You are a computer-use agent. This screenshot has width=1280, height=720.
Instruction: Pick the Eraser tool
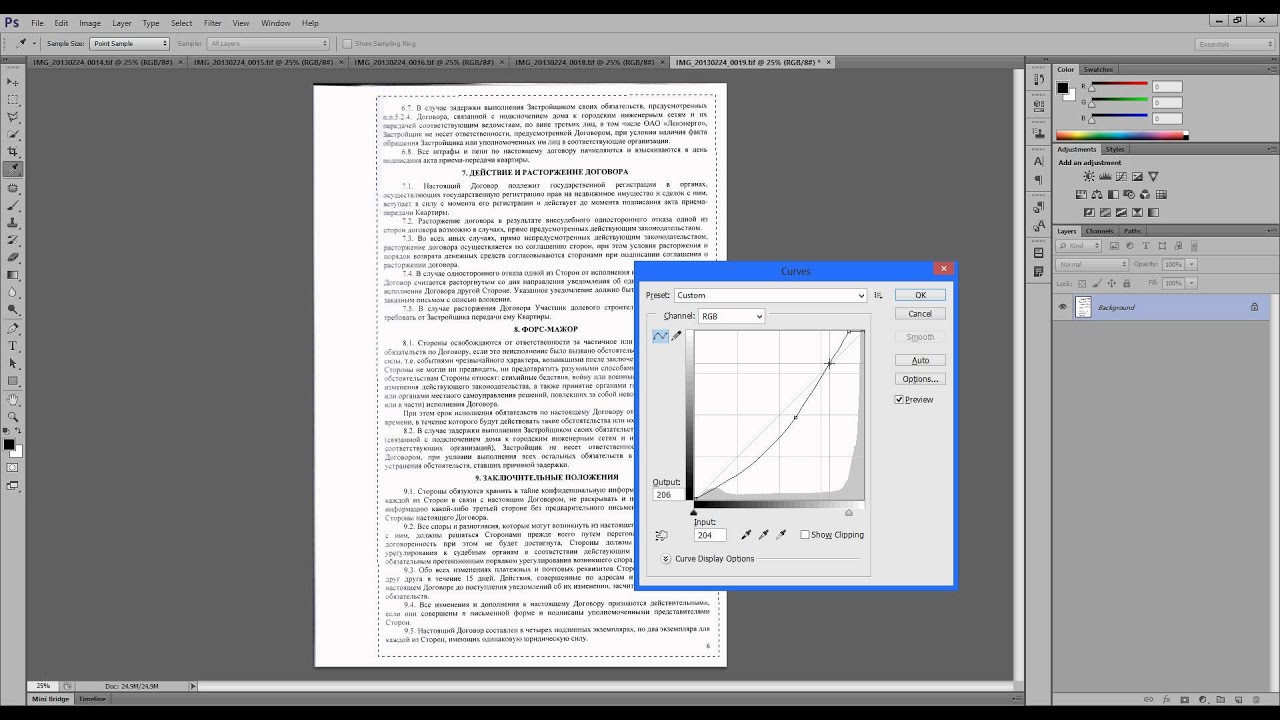13,257
